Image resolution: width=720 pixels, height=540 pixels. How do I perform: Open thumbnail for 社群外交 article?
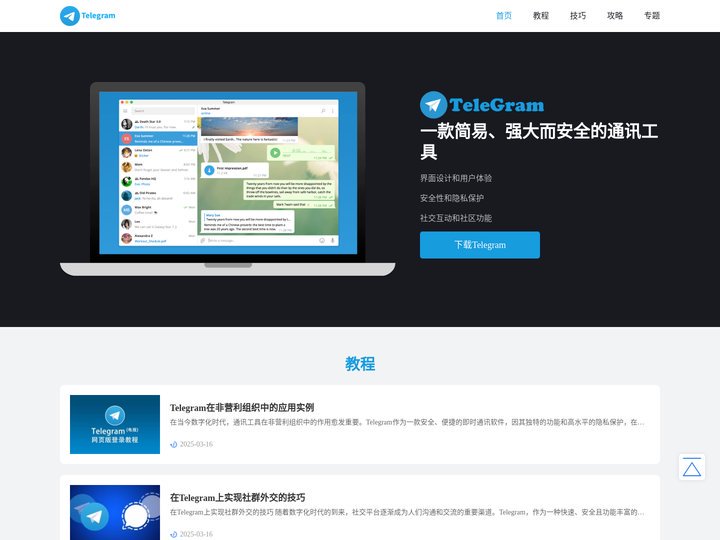[115, 512]
